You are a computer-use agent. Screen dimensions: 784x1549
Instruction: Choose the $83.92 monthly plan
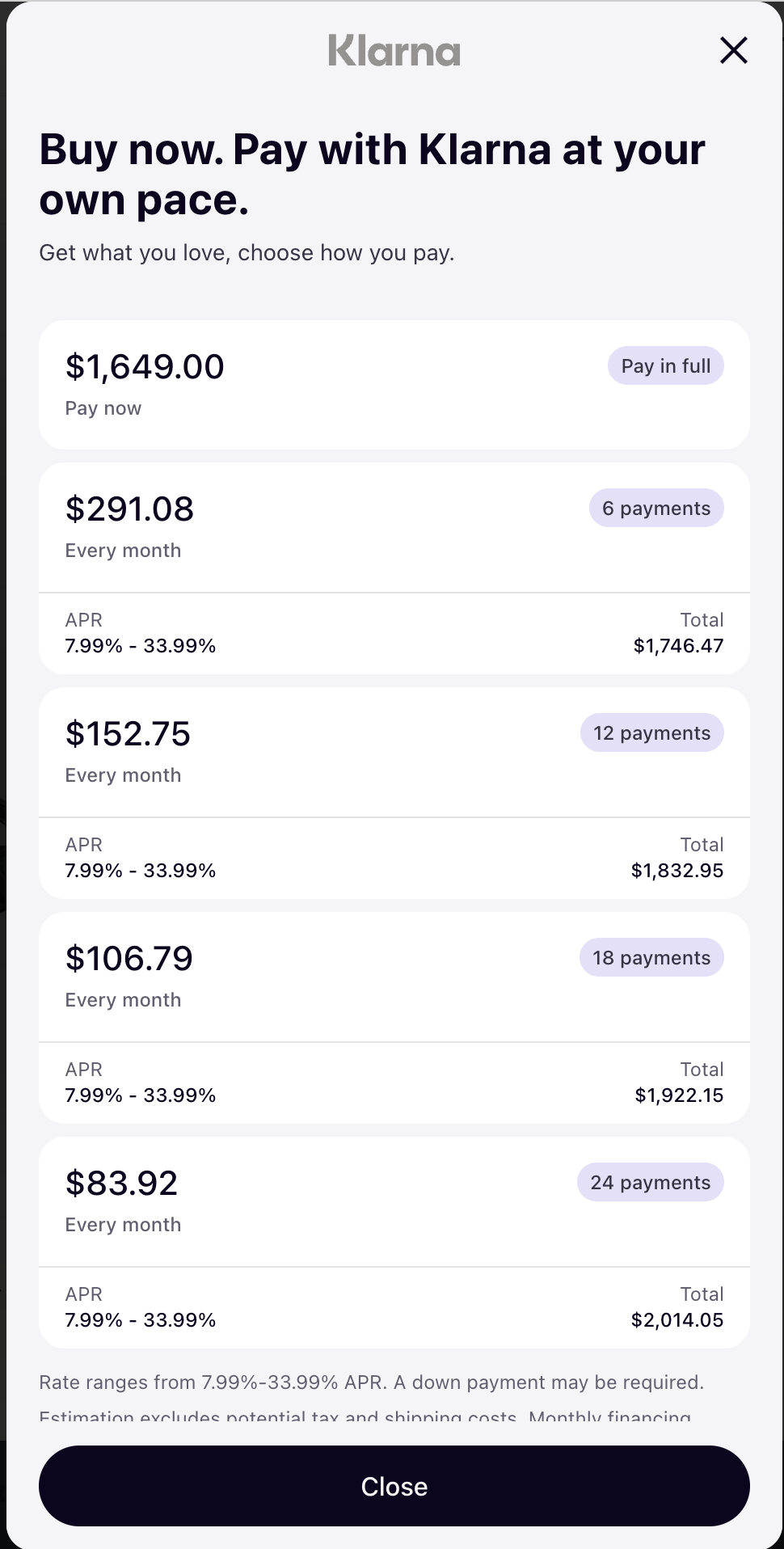coord(121,1184)
